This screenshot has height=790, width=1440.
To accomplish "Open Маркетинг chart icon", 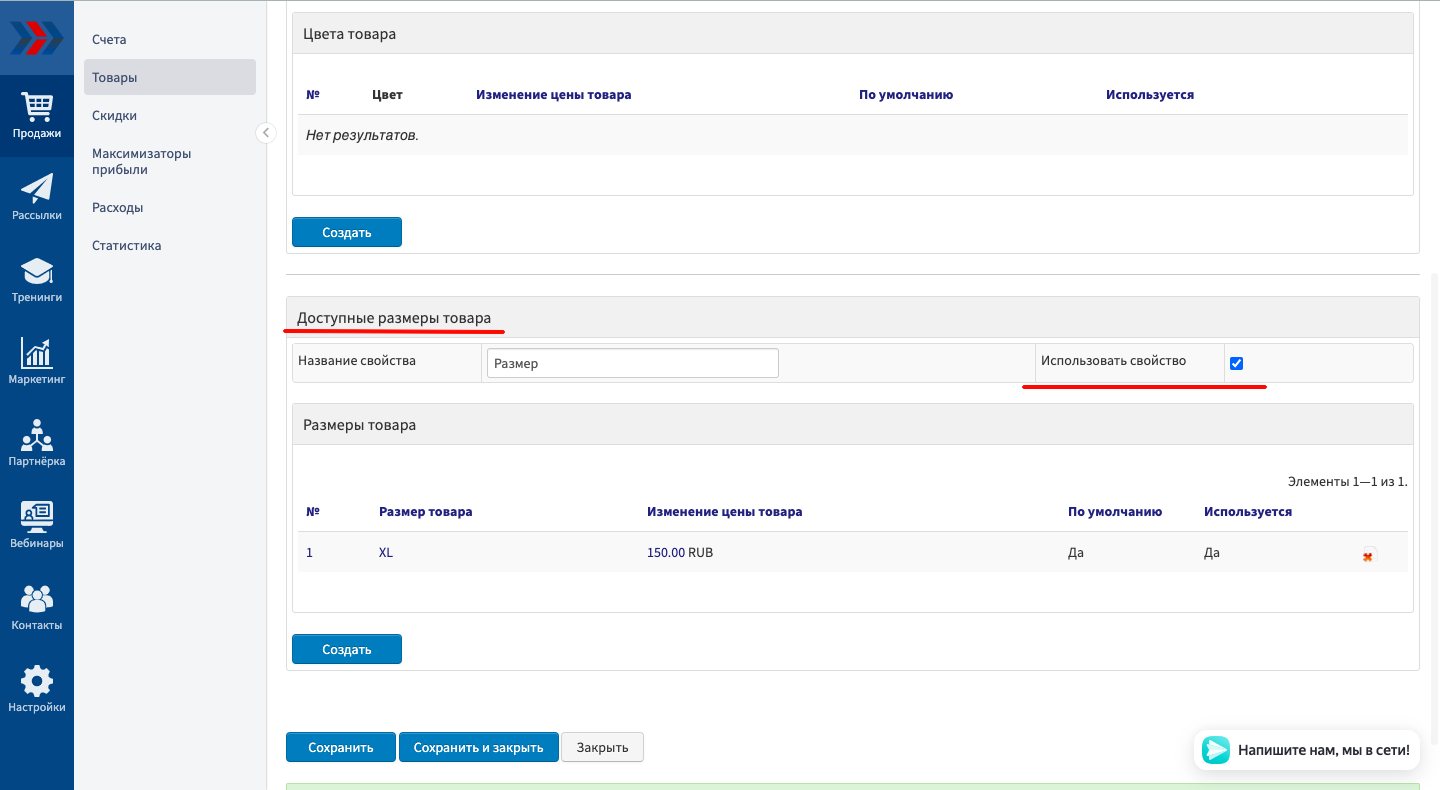I will click(37, 353).
